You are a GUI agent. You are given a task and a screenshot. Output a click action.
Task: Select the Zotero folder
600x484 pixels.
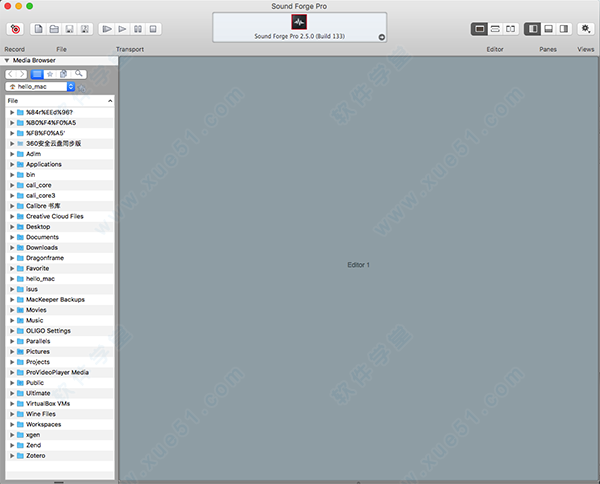pyautogui.click(x=60, y=456)
